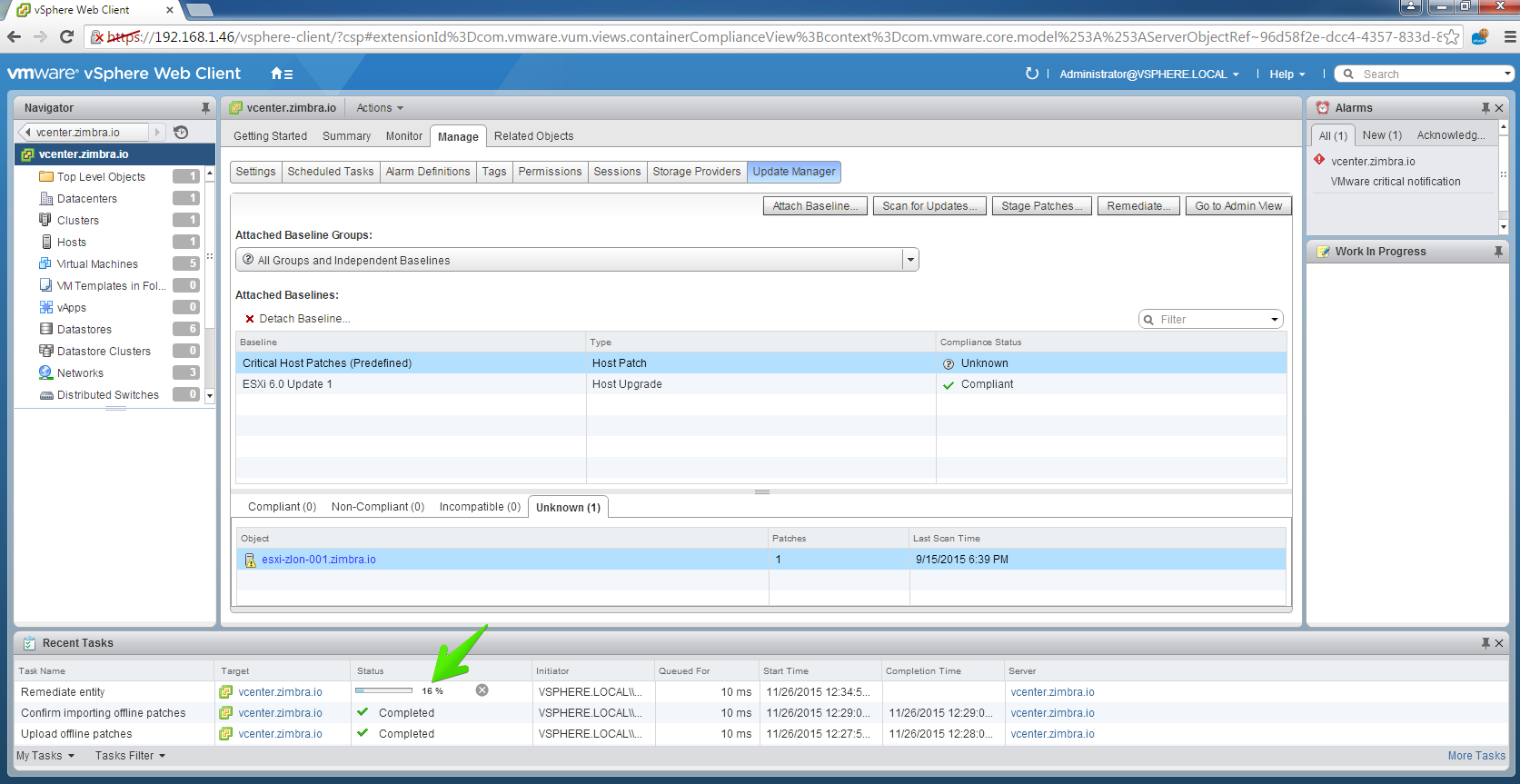Select the ESXi 6.0 Update 1 baseline row
1520x784 pixels.
tap(761, 384)
